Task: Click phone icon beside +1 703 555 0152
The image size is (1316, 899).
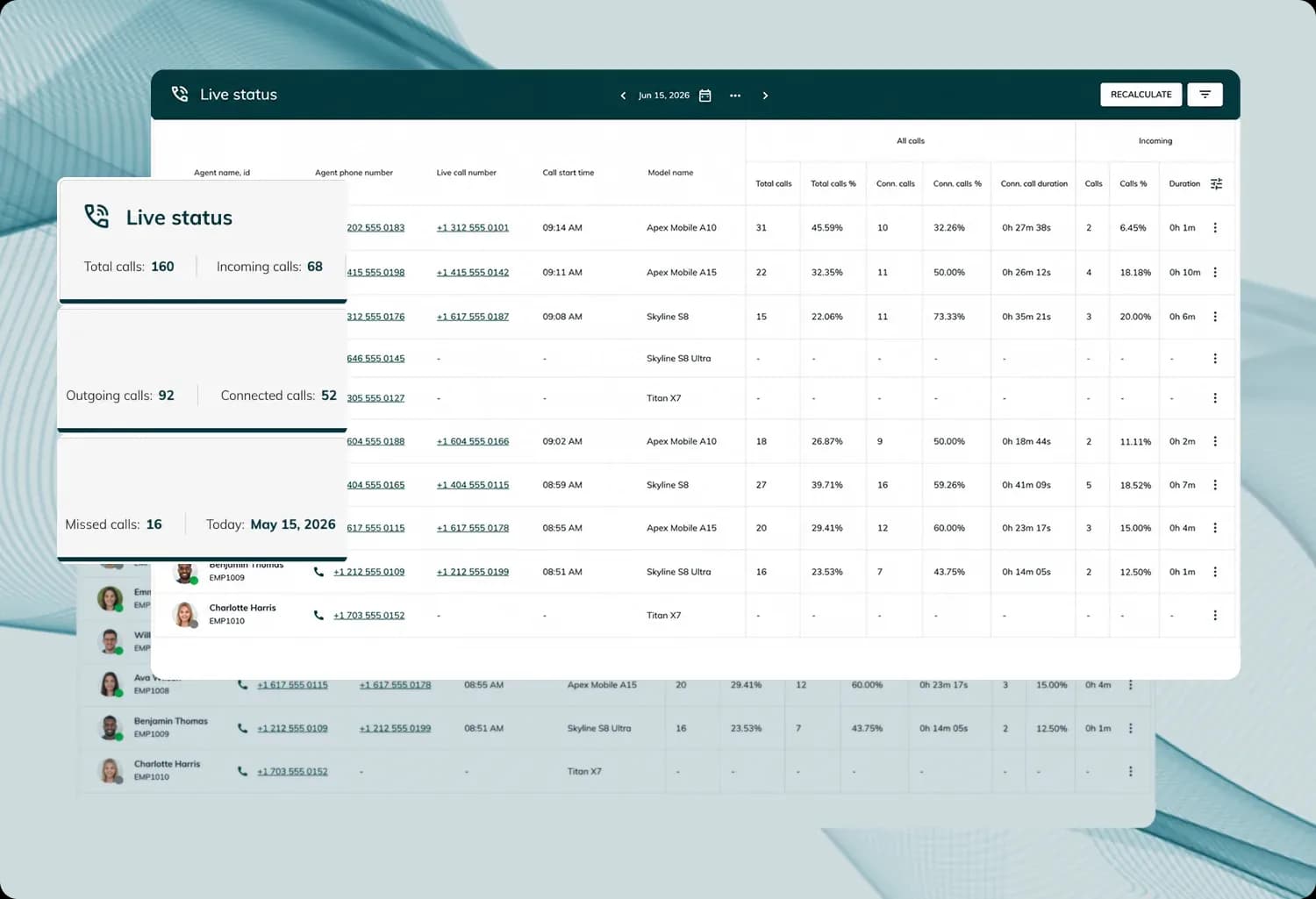Action: click(318, 616)
